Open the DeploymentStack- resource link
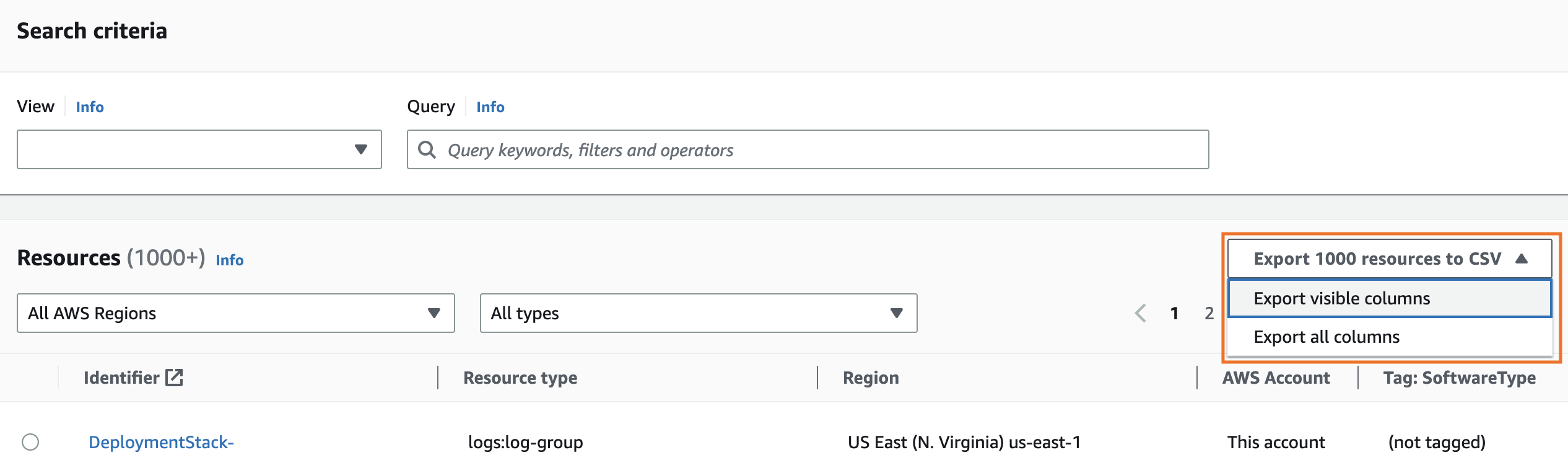Image resolution: width=1568 pixels, height=473 pixels. (161, 442)
